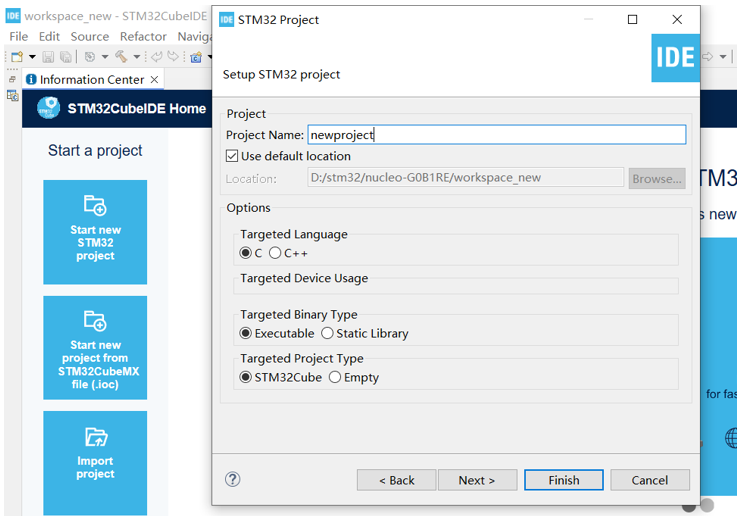
Task: Select the Empty project type
Action: point(335,377)
